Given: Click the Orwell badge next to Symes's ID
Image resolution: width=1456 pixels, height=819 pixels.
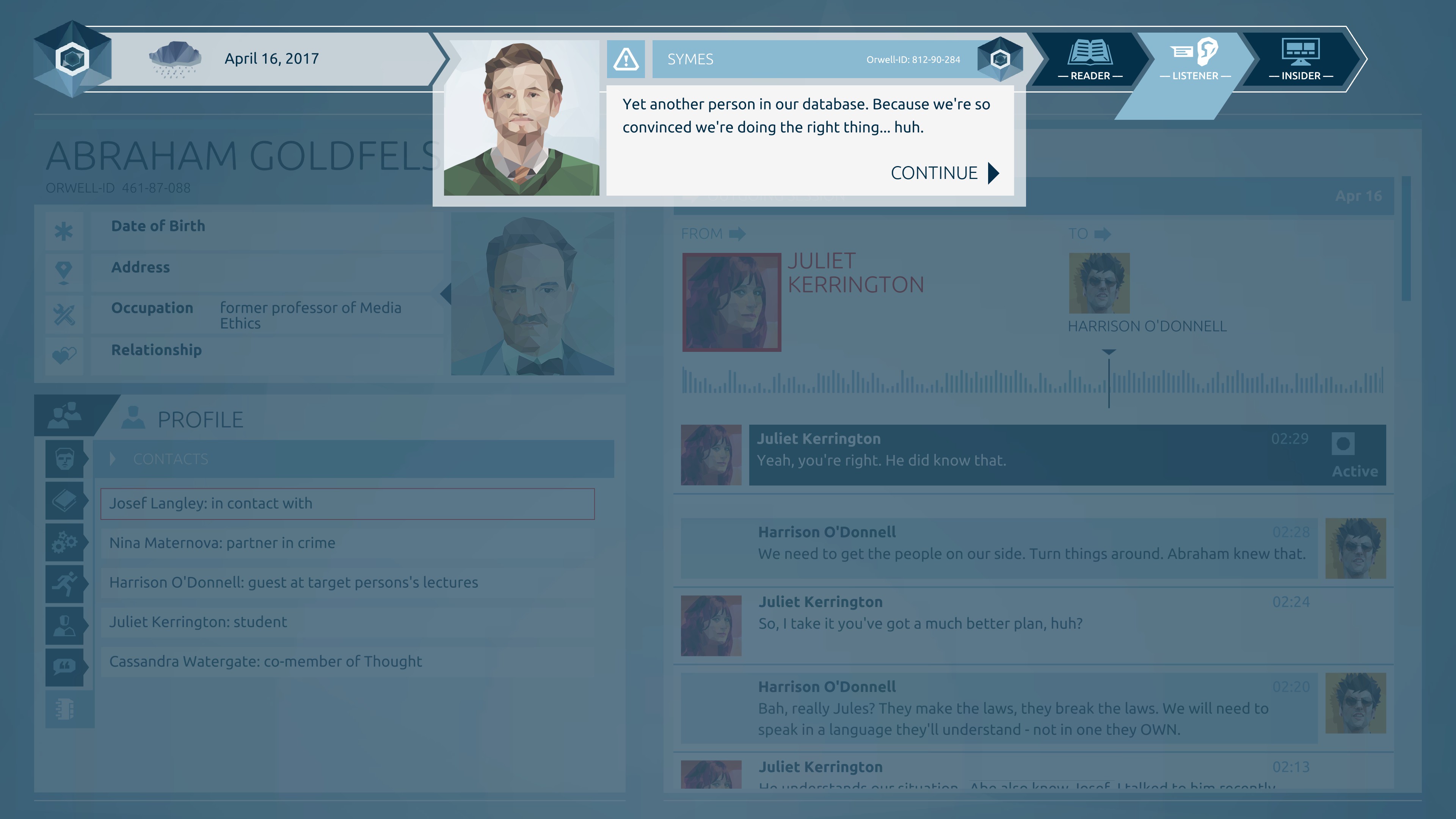Looking at the screenshot, I should [1000, 59].
